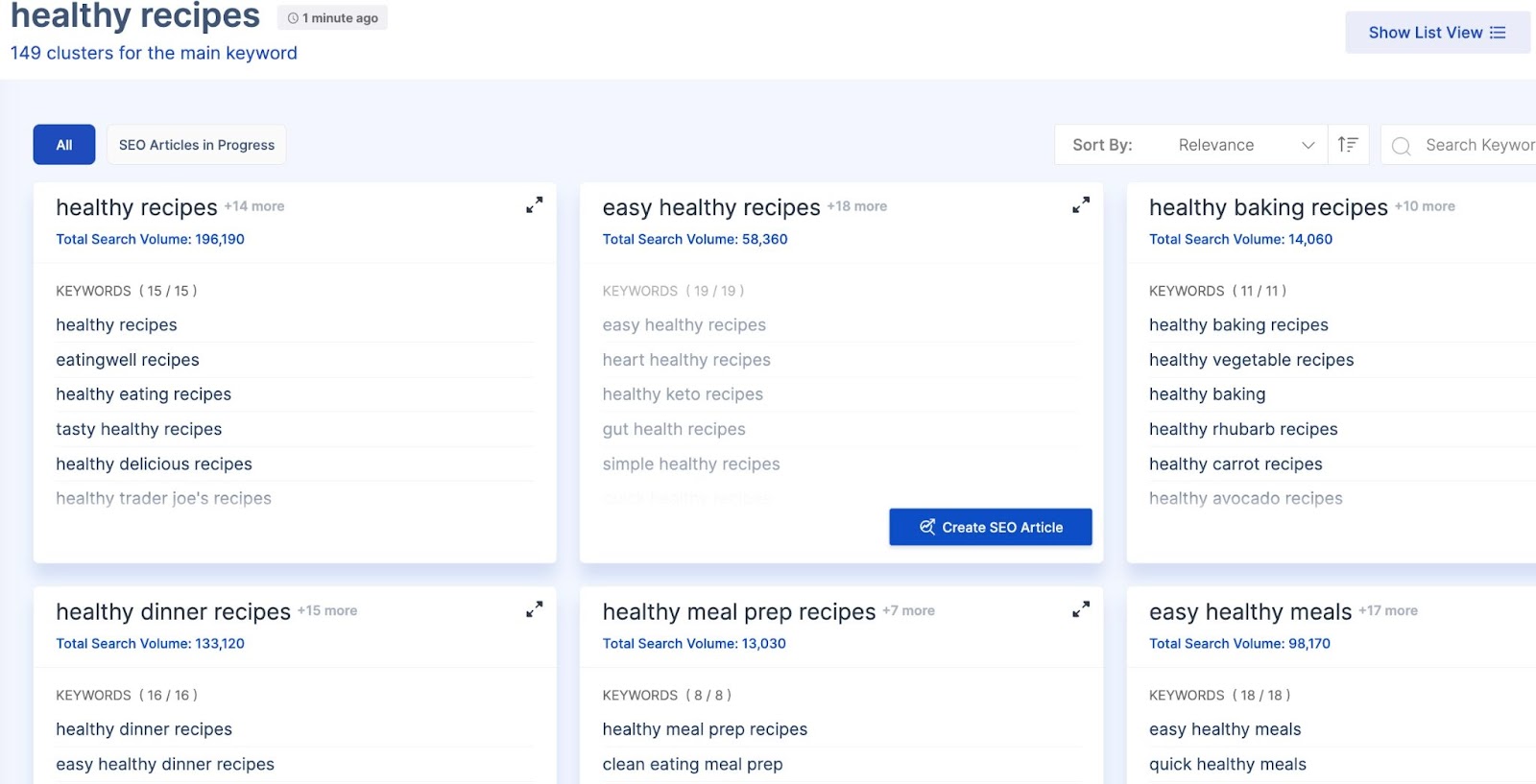Select the healthy vegetable recipes keyword
This screenshot has width=1536, height=784.
pos(1251,360)
